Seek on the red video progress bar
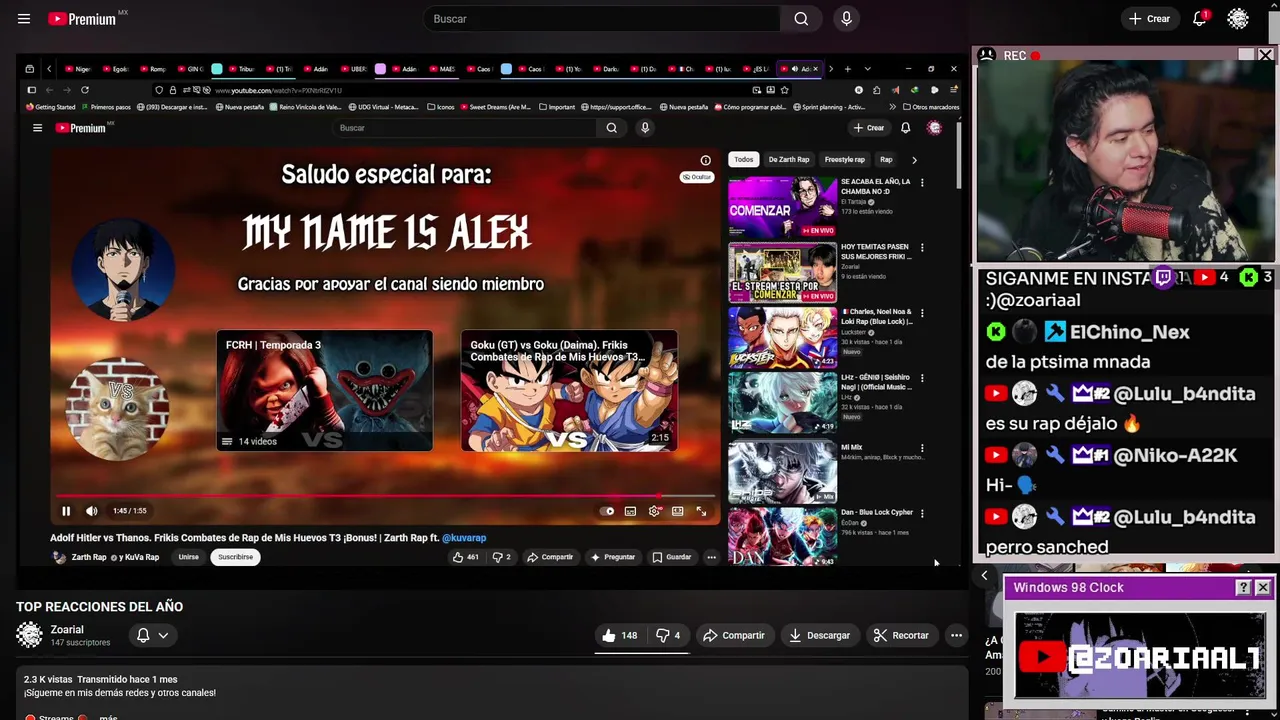This screenshot has height=720, width=1280. click(385, 495)
